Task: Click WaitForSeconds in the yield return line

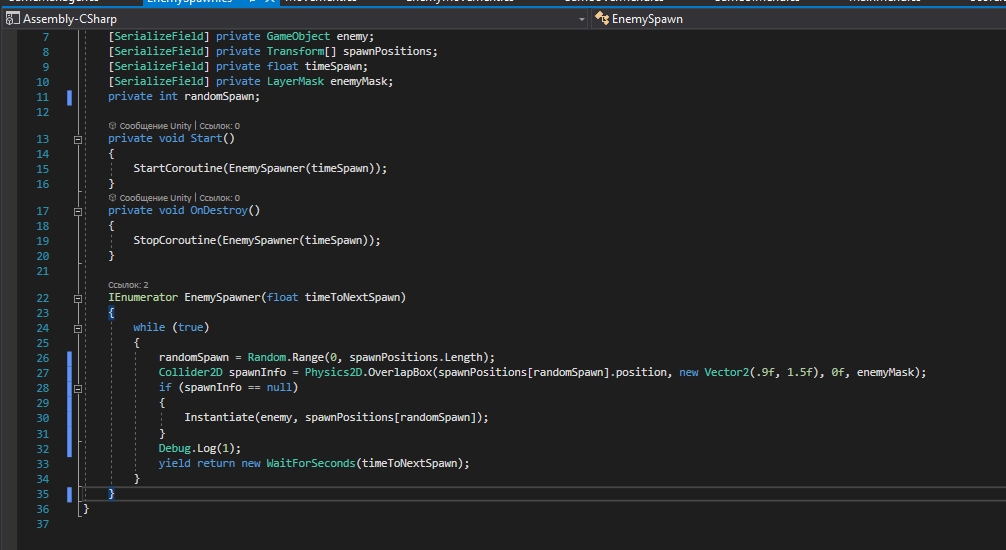Action: tap(312, 463)
